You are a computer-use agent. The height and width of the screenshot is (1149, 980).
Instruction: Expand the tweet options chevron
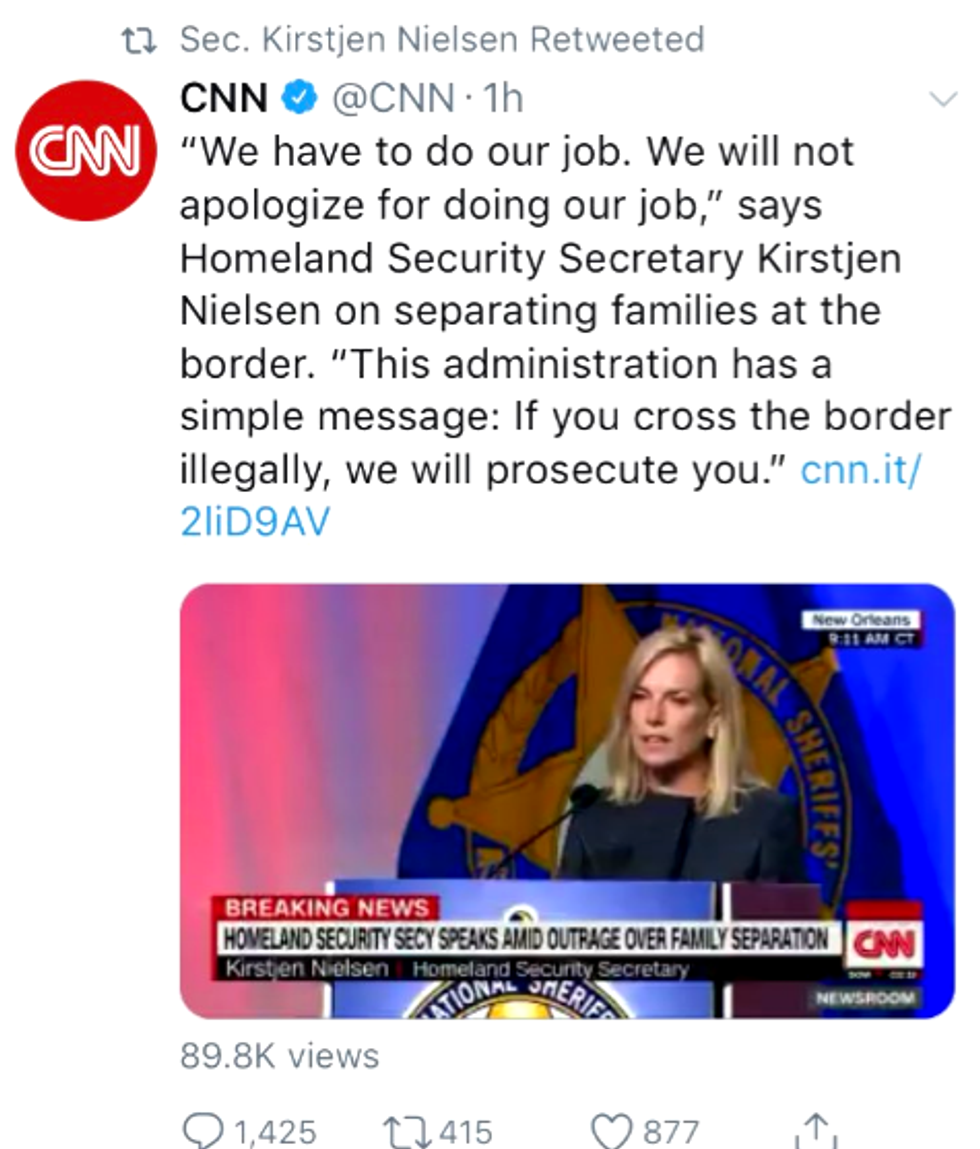(942, 99)
